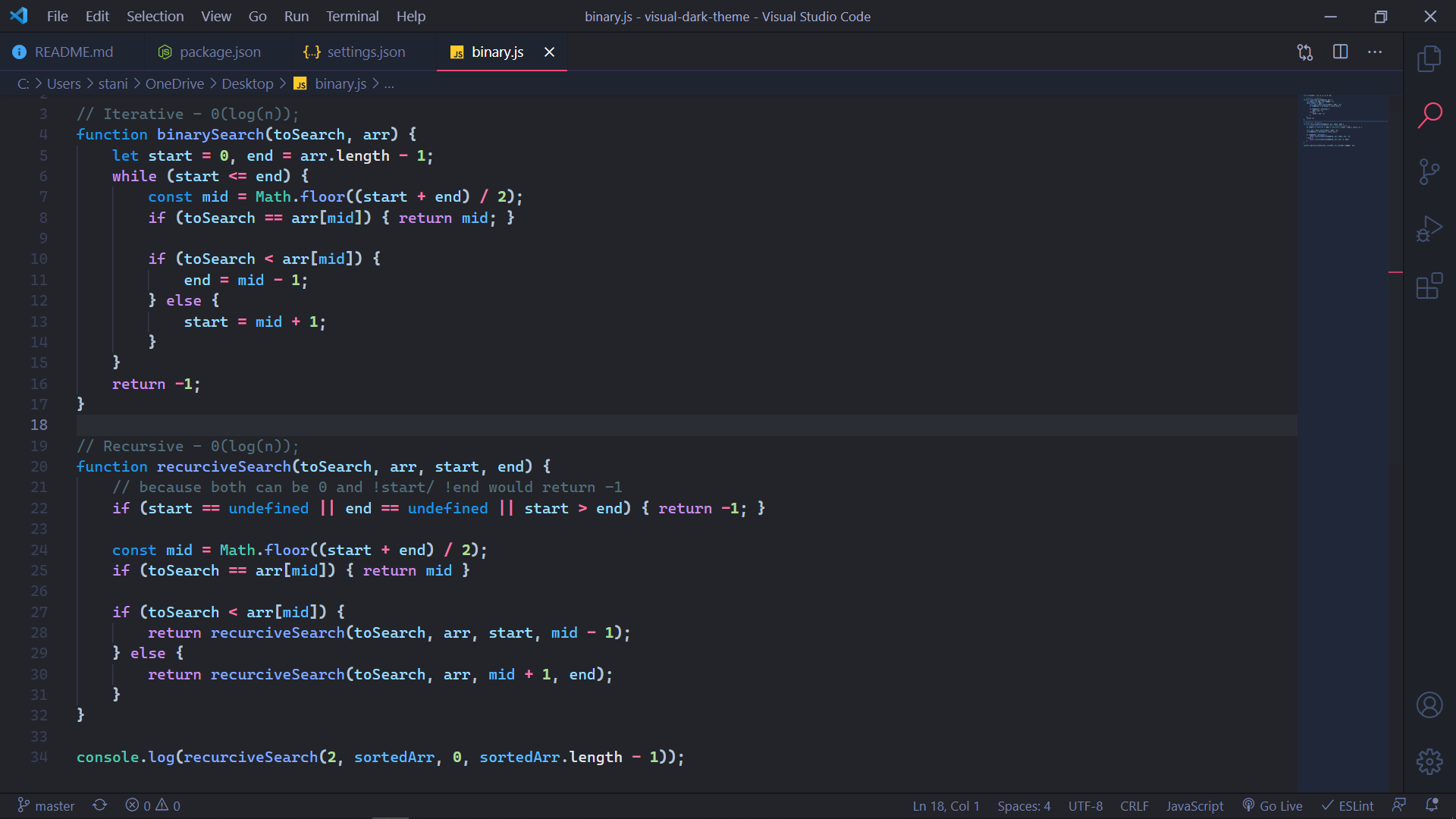Click the master branch indicator
Screen dimensions: 1456x819
tap(46, 805)
